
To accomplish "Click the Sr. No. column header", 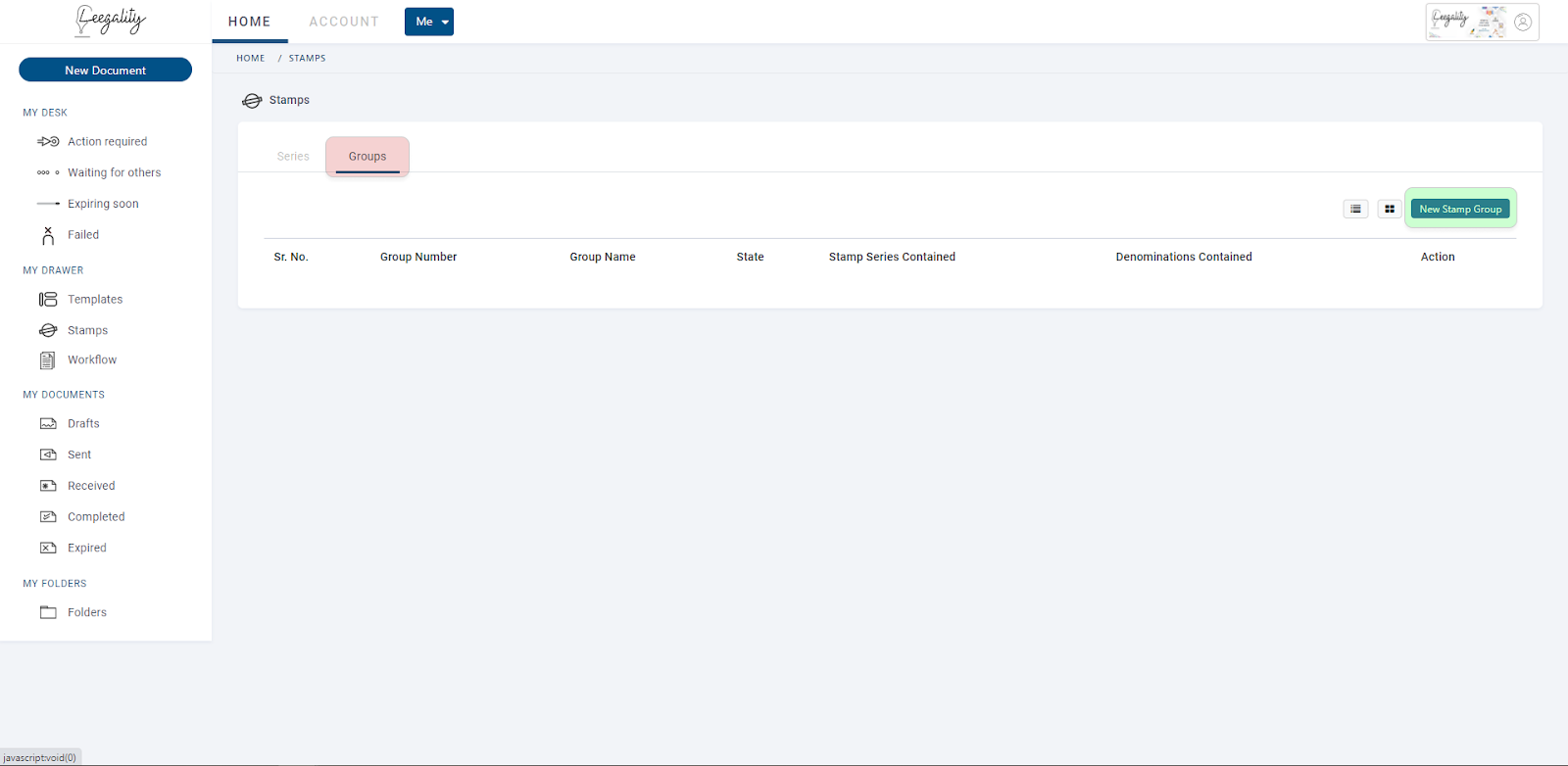I will (x=291, y=257).
